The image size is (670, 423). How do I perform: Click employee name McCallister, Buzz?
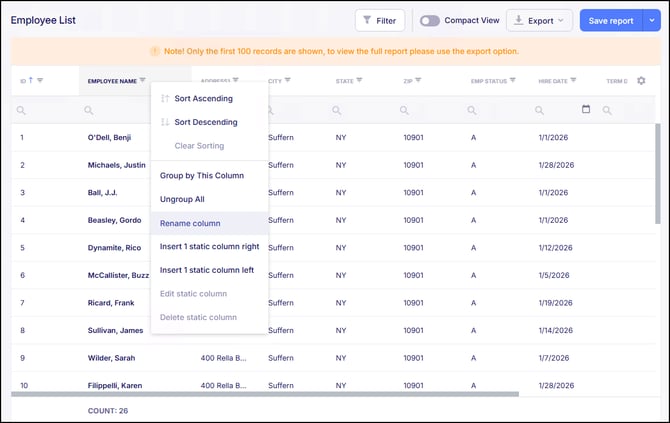(118, 275)
